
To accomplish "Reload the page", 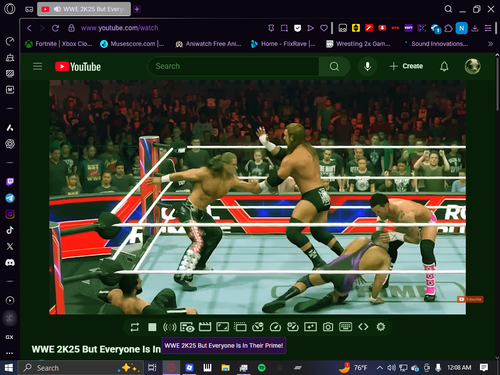I will (x=55, y=28).
